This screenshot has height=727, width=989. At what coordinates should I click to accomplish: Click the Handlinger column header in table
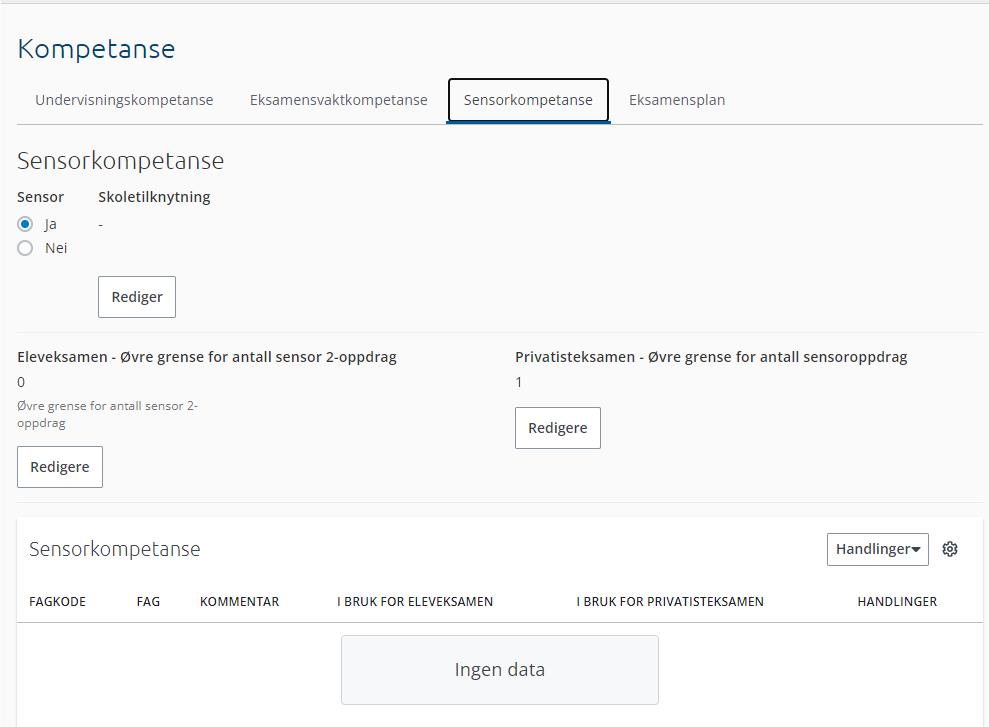(x=897, y=602)
